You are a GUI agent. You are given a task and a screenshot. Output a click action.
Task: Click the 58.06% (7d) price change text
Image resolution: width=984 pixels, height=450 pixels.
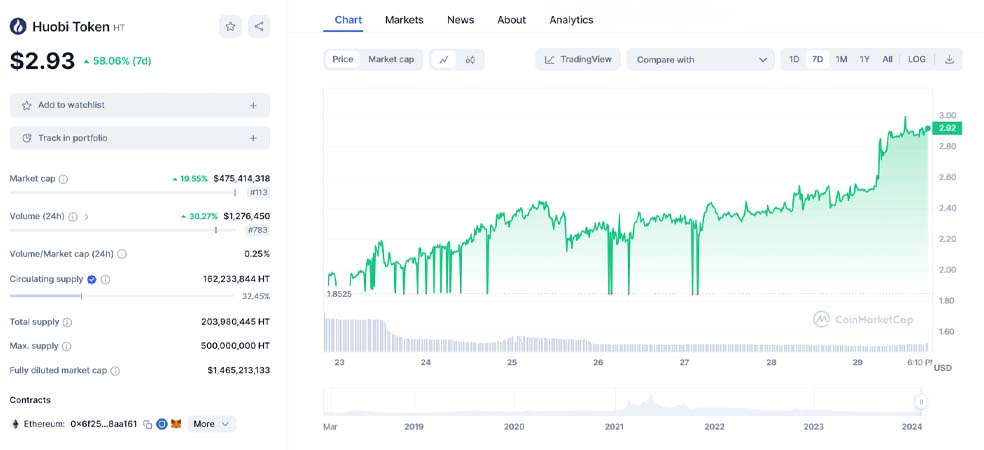tap(117, 61)
